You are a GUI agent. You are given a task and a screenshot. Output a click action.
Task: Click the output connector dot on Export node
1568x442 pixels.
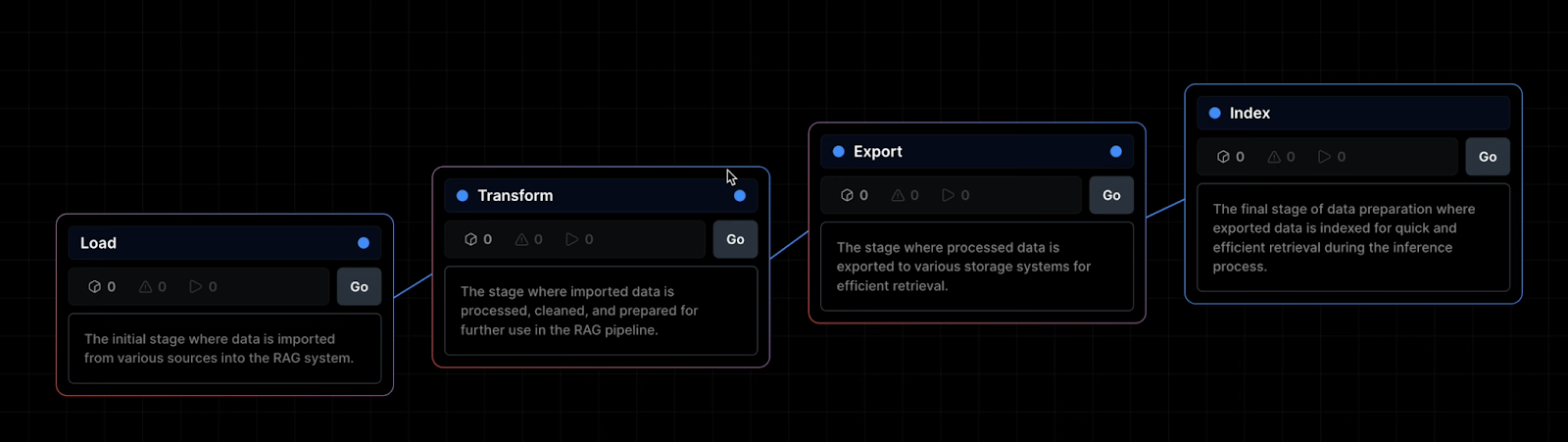click(x=1116, y=152)
